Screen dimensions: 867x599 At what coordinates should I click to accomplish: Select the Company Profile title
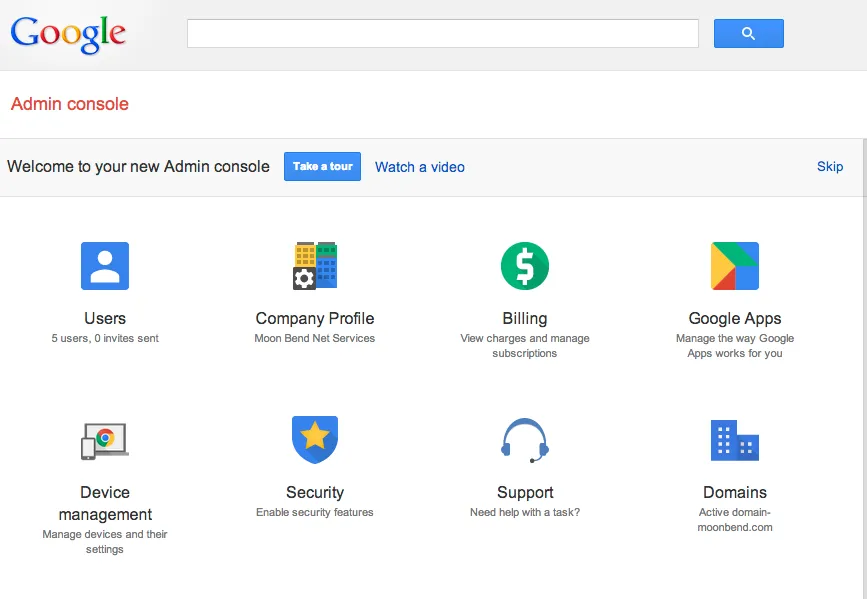(x=315, y=319)
